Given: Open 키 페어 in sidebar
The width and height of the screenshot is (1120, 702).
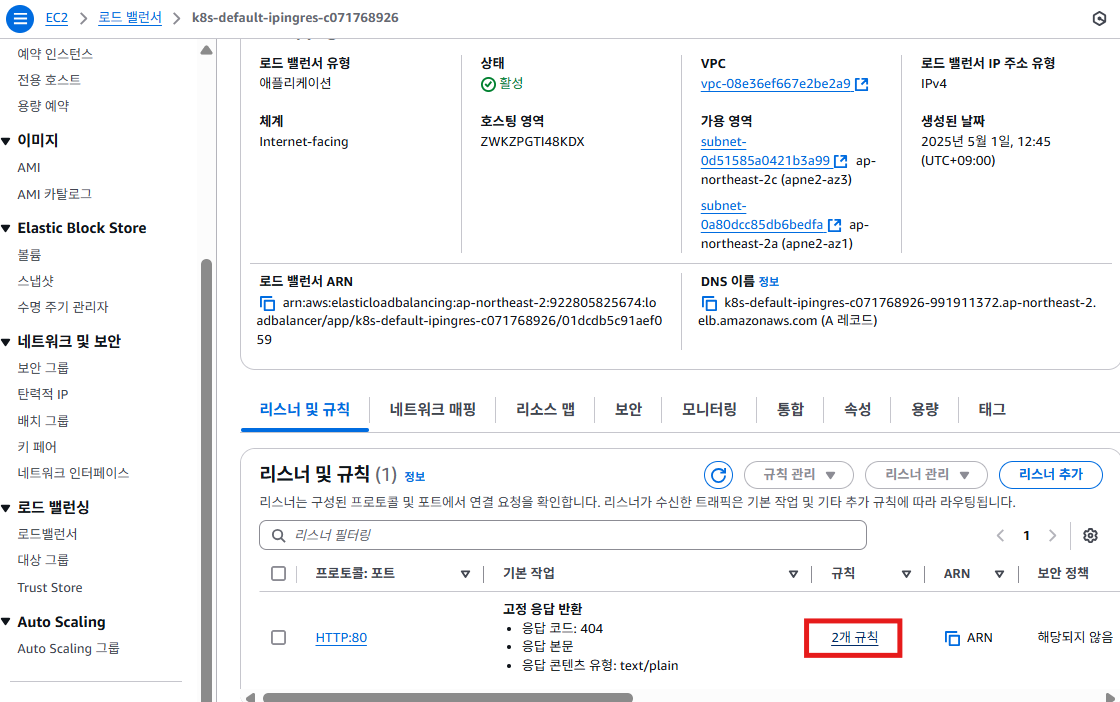Looking at the screenshot, I should [36, 447].
